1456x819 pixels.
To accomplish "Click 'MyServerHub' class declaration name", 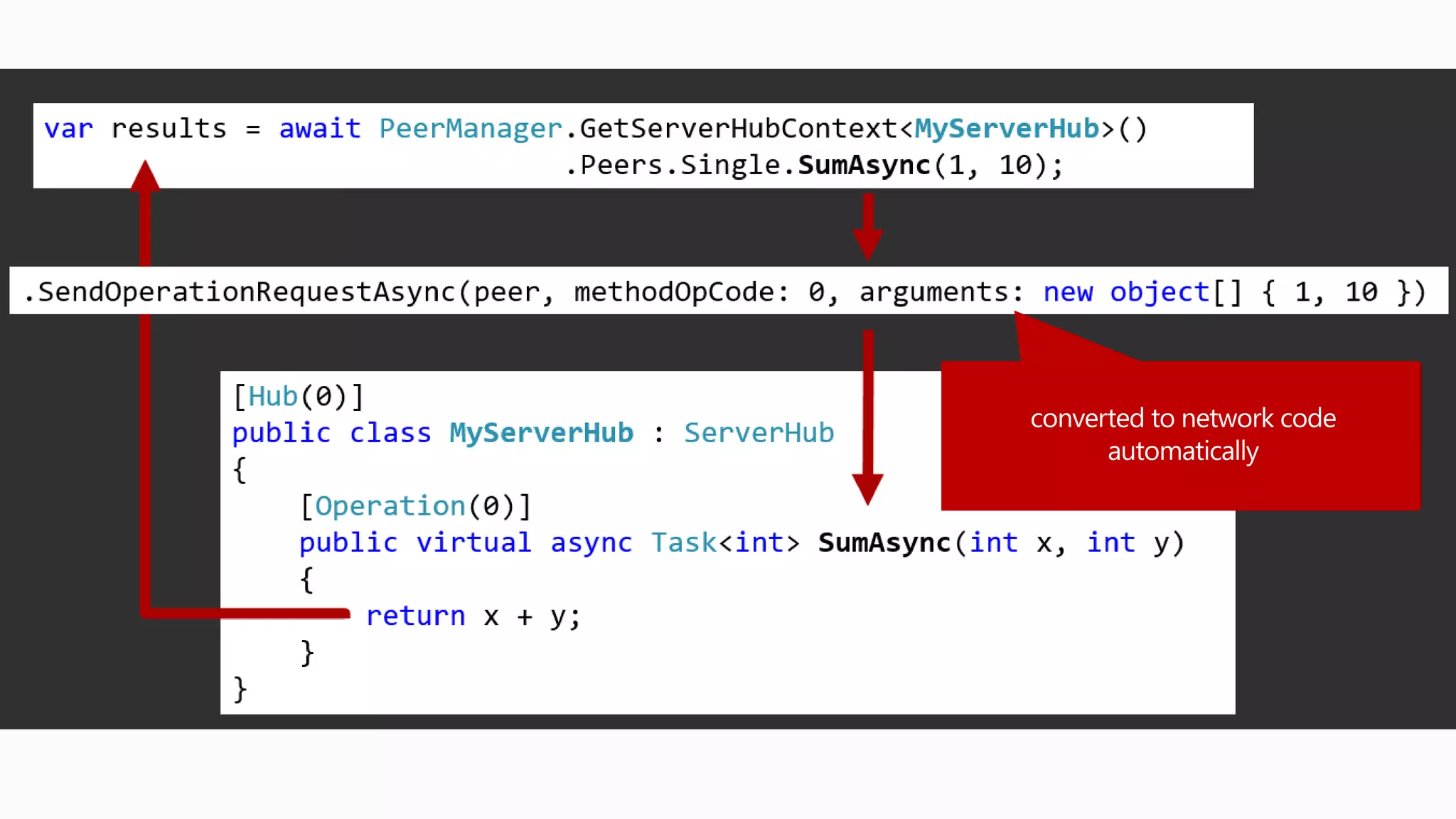I will [541, 433].
